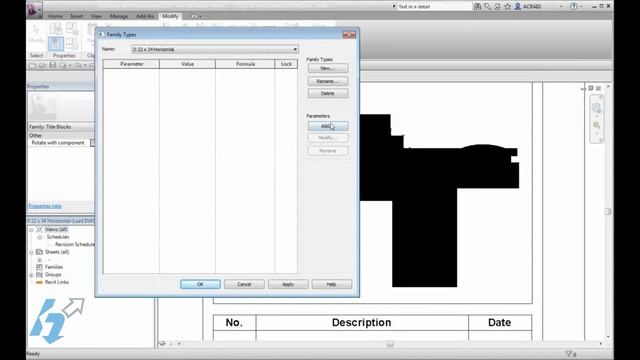
Task: Click the Families icon in project browser
Action: pyautogui.click(x=40, y=267)
